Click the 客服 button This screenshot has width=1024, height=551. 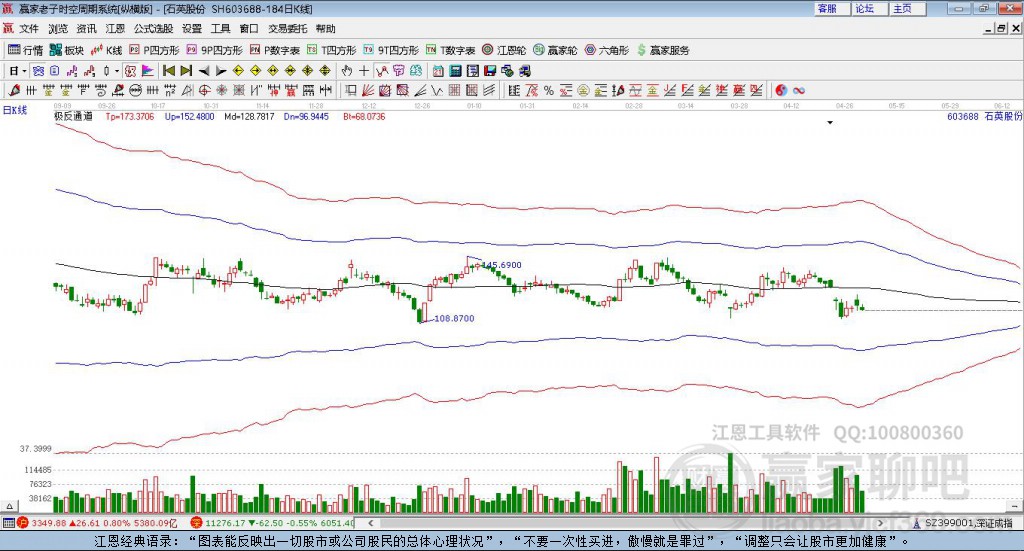tap(827, 8)
